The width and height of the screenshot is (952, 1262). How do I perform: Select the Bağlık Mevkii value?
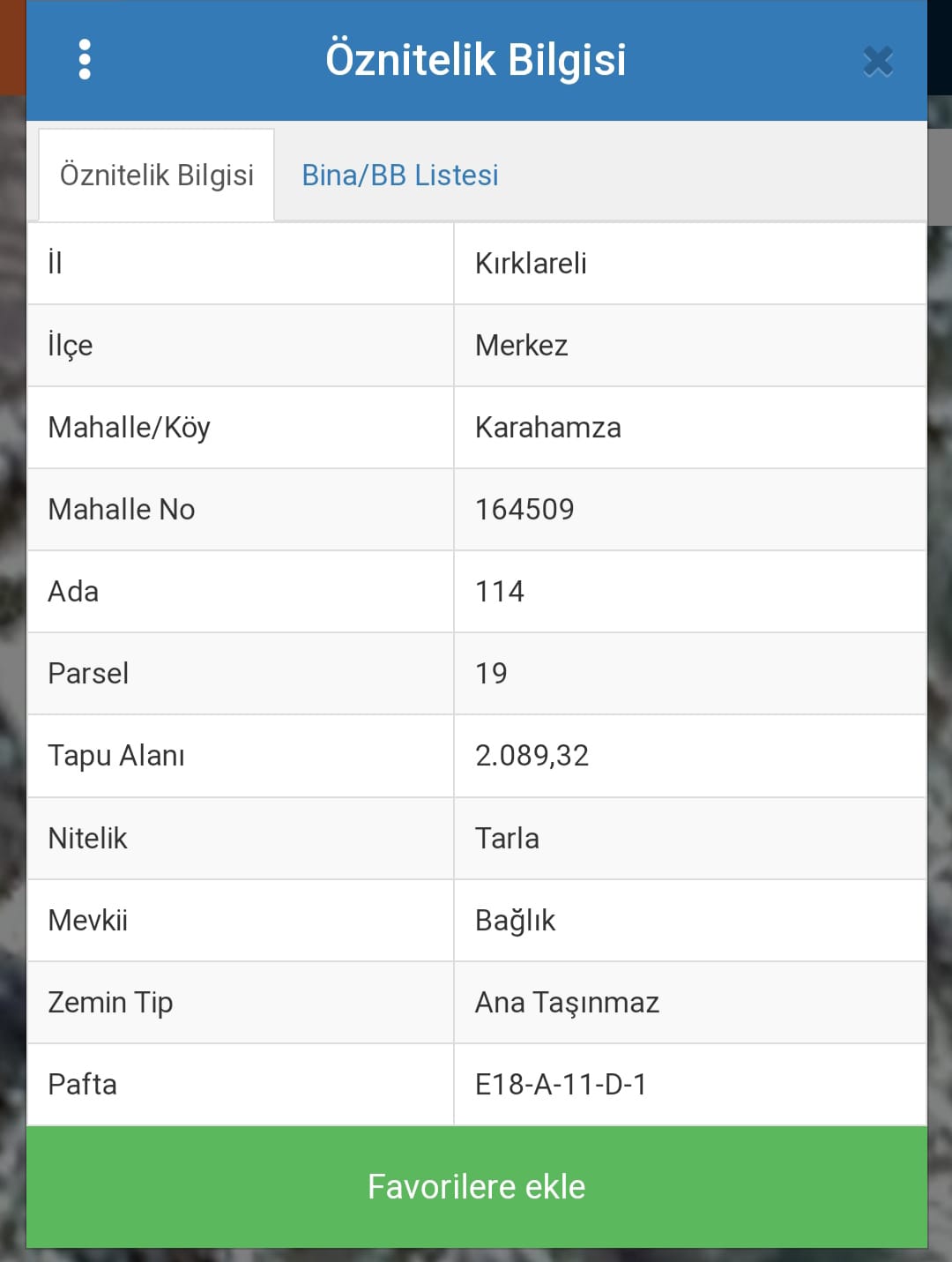(x=515, y=920)
